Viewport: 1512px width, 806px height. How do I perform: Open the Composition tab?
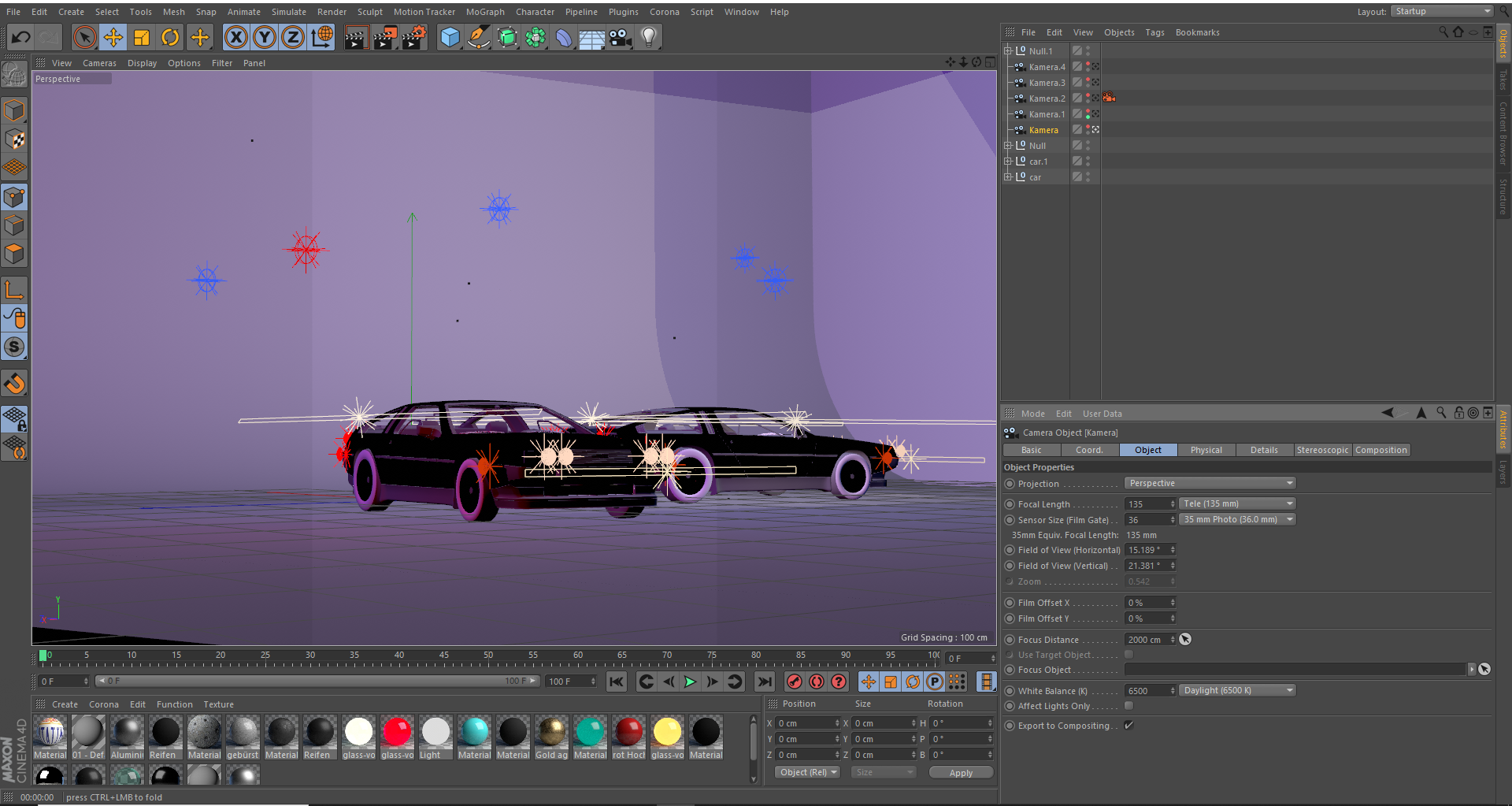point(1380,450)
